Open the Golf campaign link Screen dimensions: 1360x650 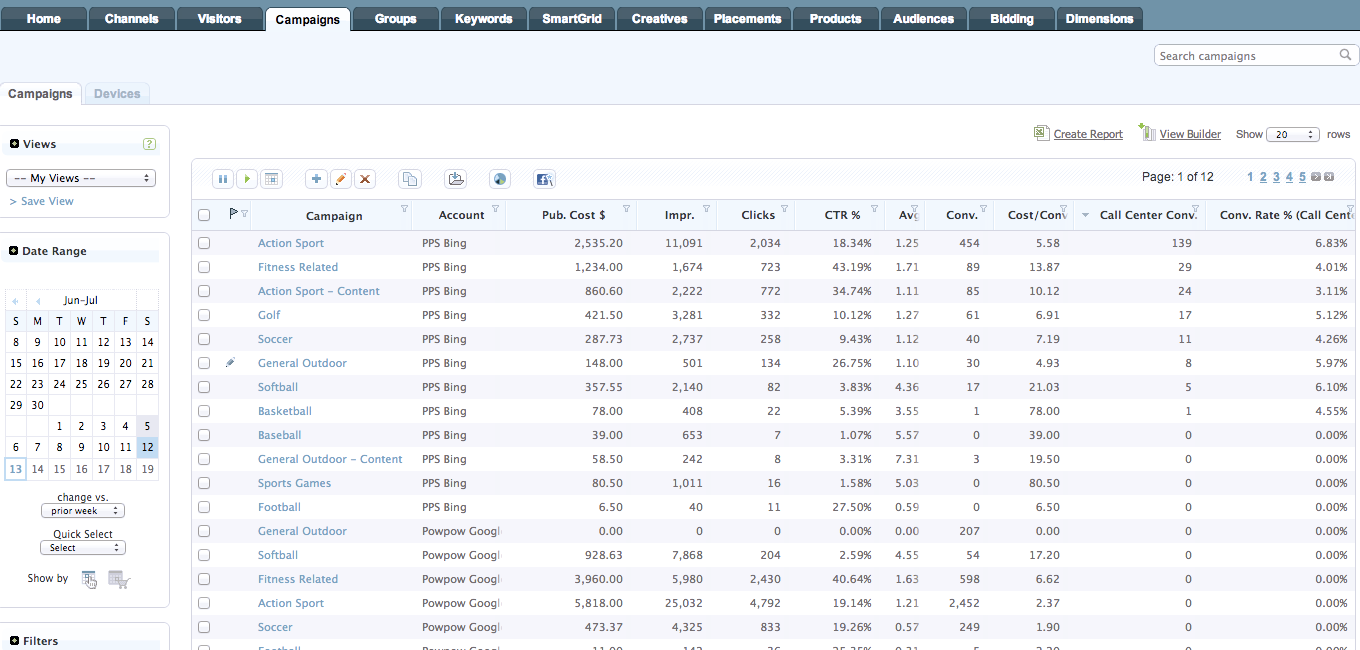269,315
